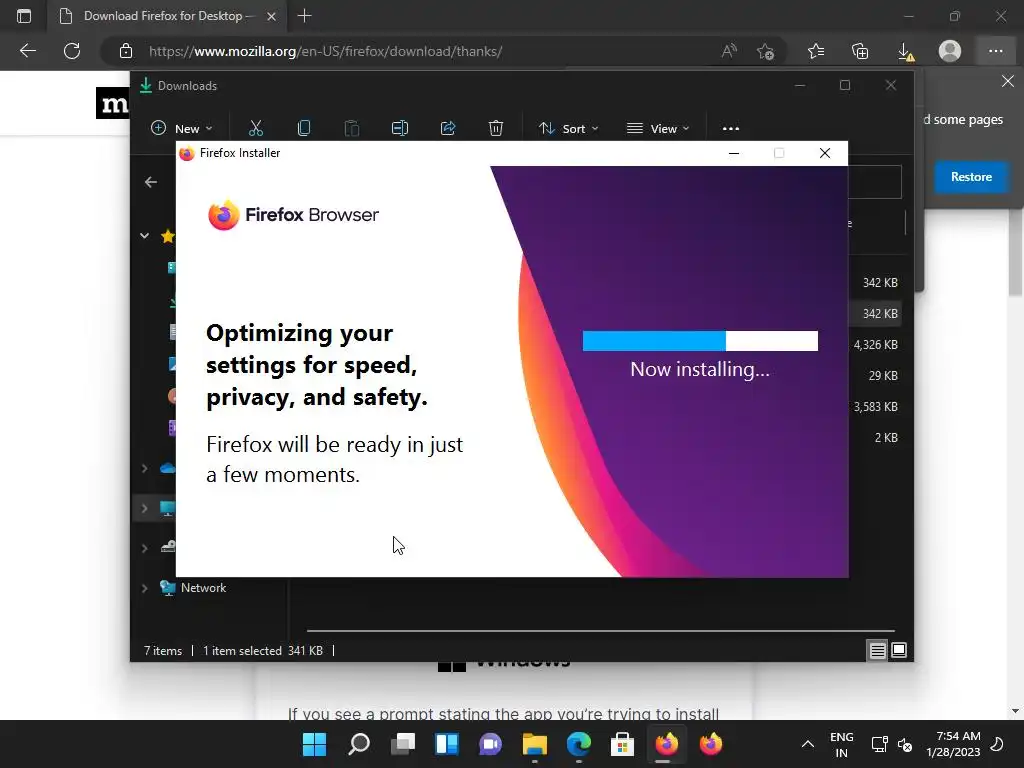Image resolution: width=1024 pixels, height=768 pixels.
Task: Open the Sort dropdown in Downloads window
Action: click(x=569, y=129)
